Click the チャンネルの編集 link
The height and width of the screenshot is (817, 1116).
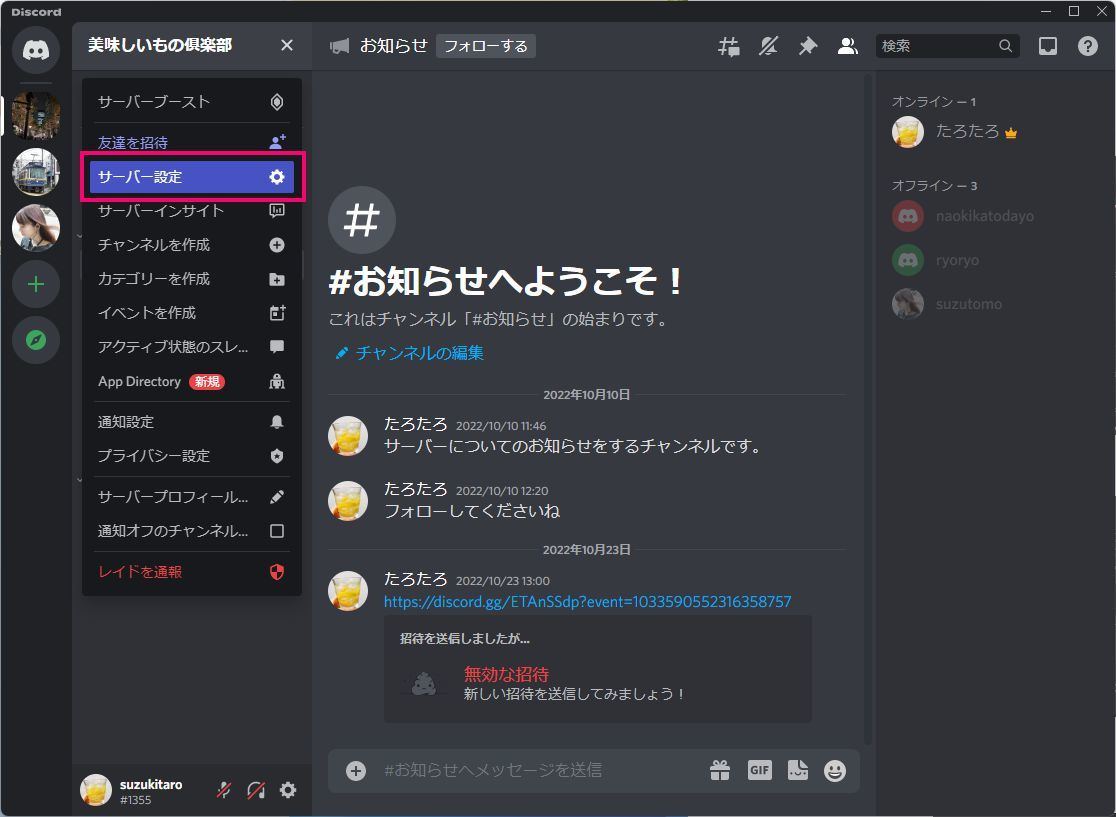[x=419, y=353]
